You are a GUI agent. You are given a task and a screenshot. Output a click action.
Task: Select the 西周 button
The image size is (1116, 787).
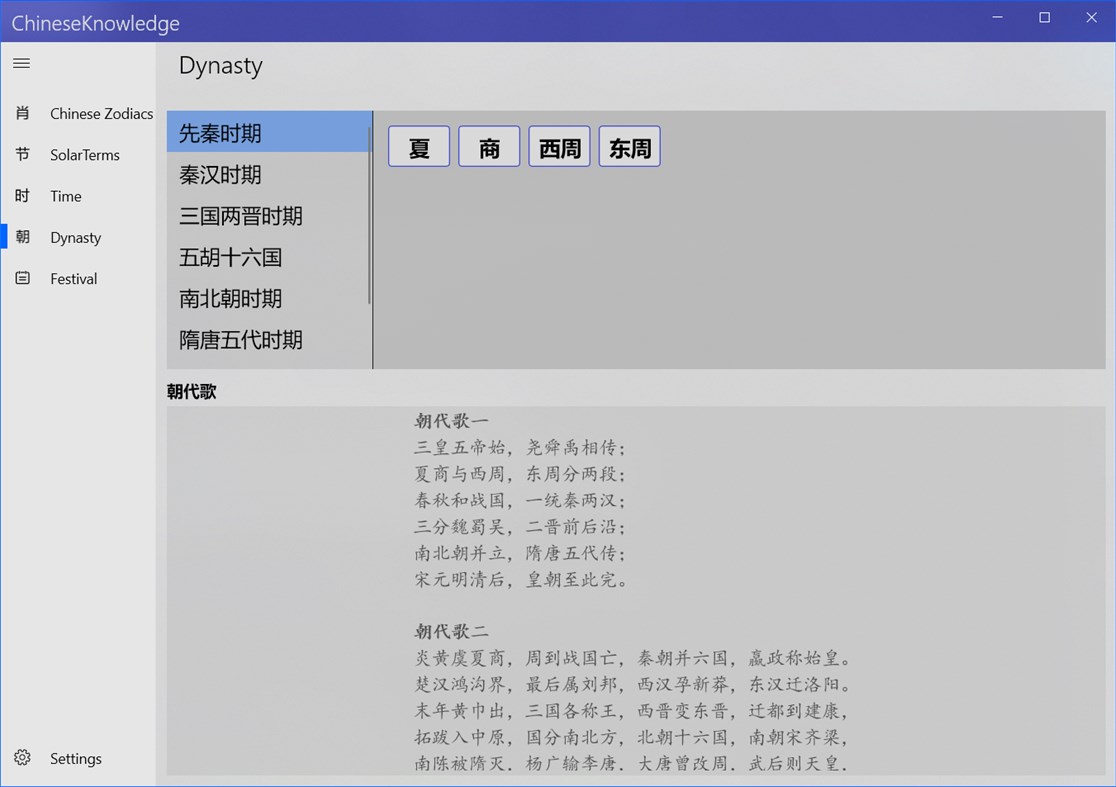558,146
